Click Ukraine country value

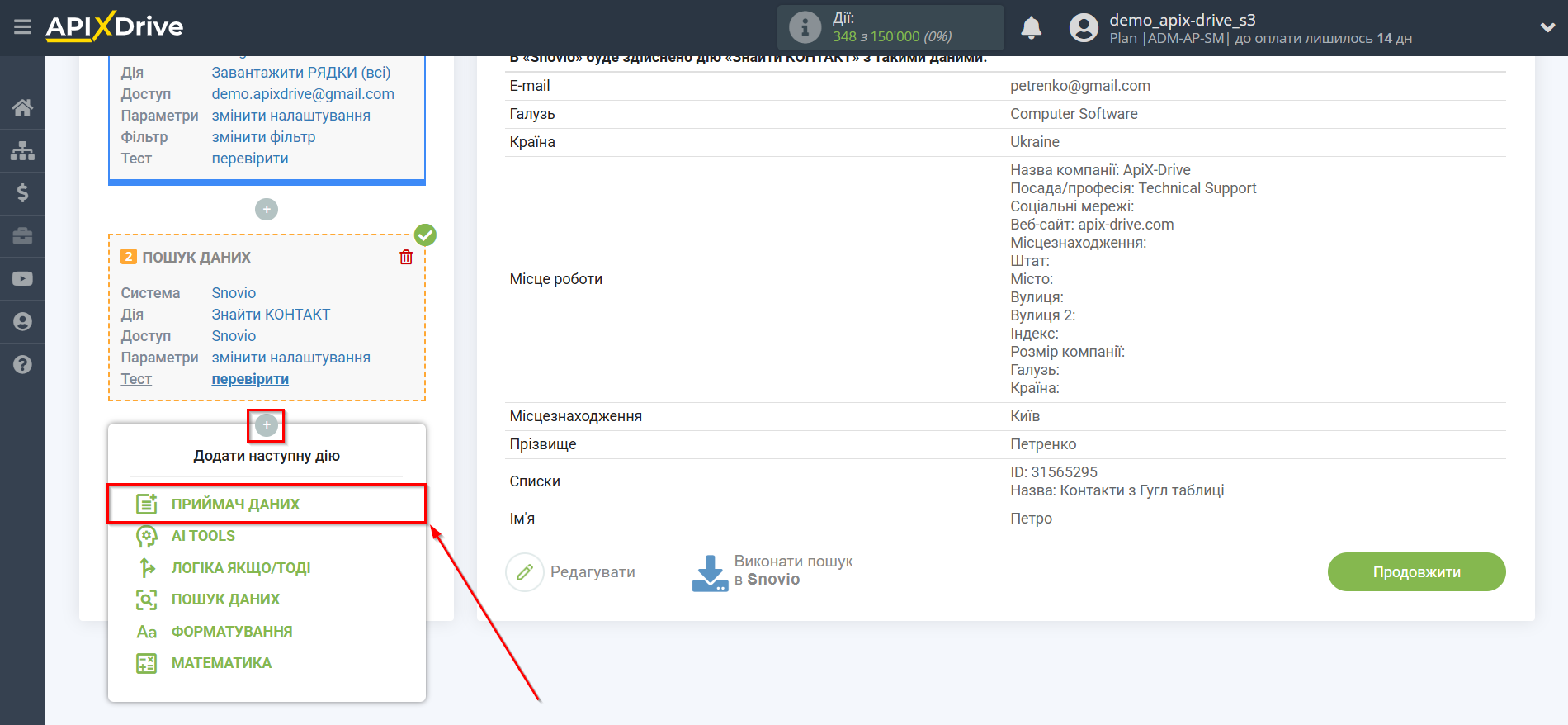tap(1035, 142)
